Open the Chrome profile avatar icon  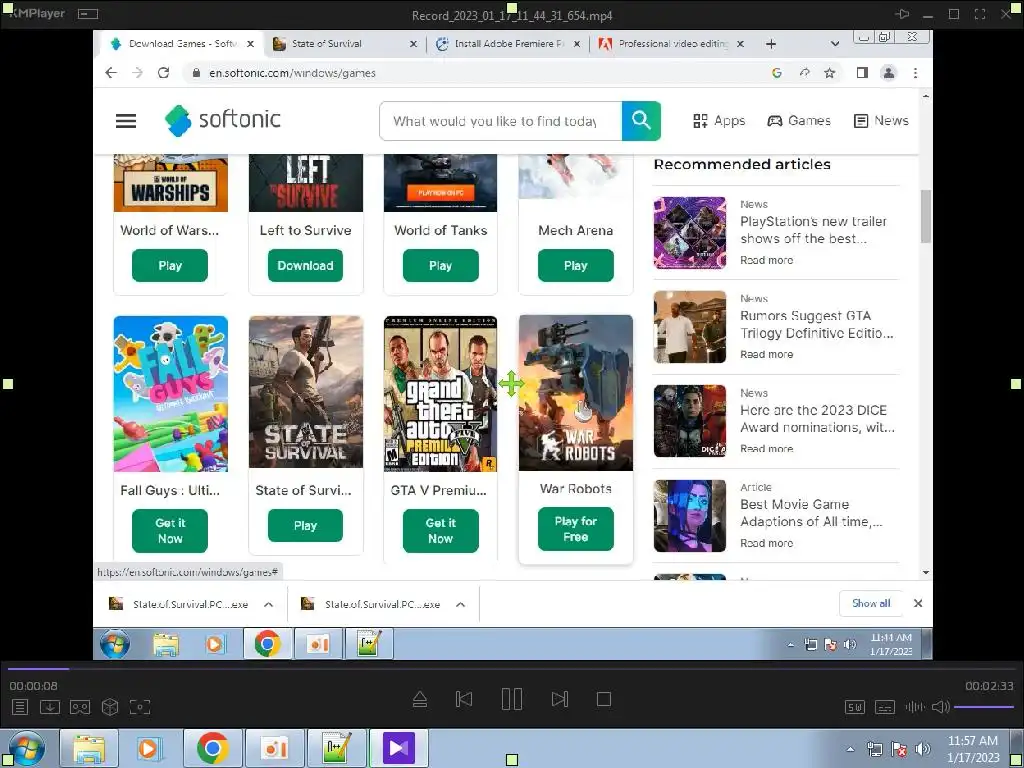[x=889, y=73]
